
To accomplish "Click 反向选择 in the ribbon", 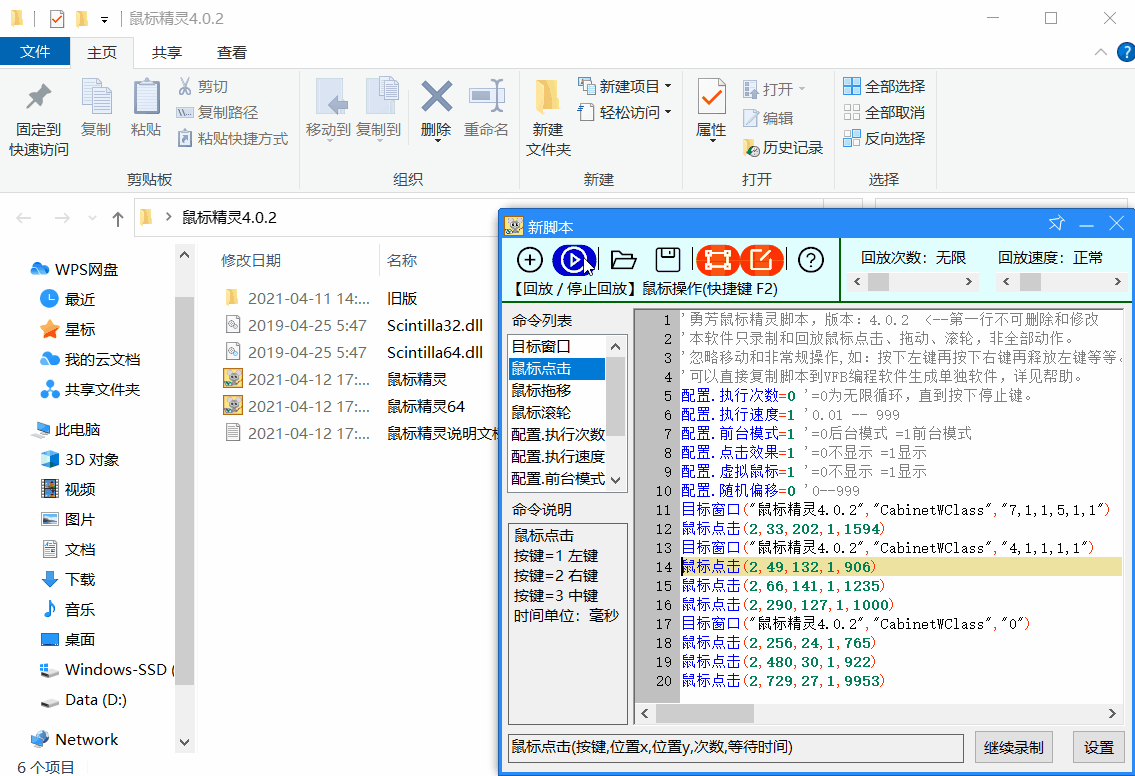I will pos(885,138).
